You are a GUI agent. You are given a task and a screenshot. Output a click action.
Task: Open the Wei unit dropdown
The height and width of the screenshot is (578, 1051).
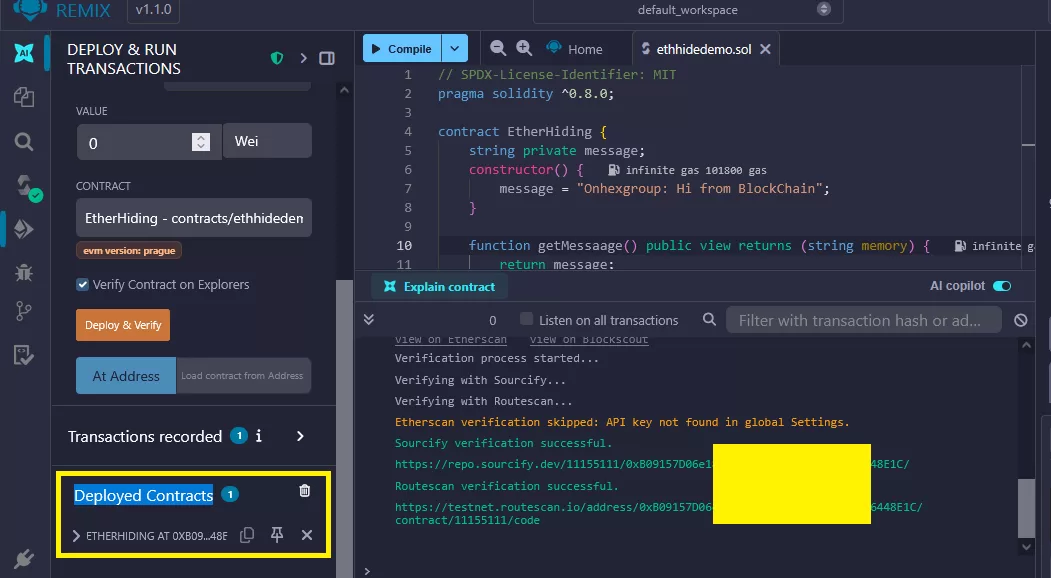pos(267,141)
